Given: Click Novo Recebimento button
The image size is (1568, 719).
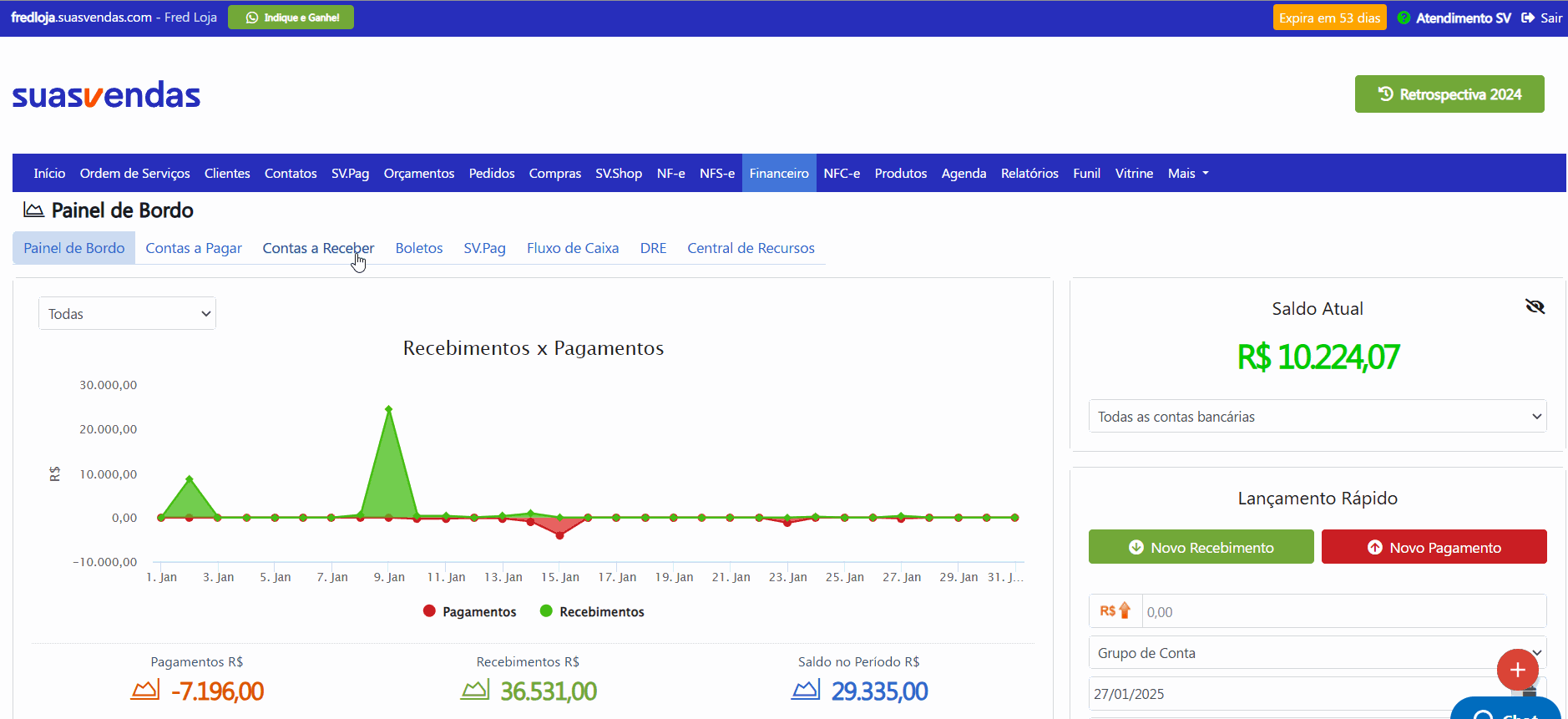Looking at the screenshot, I should pyautogui.click(x=1201, y=547).
